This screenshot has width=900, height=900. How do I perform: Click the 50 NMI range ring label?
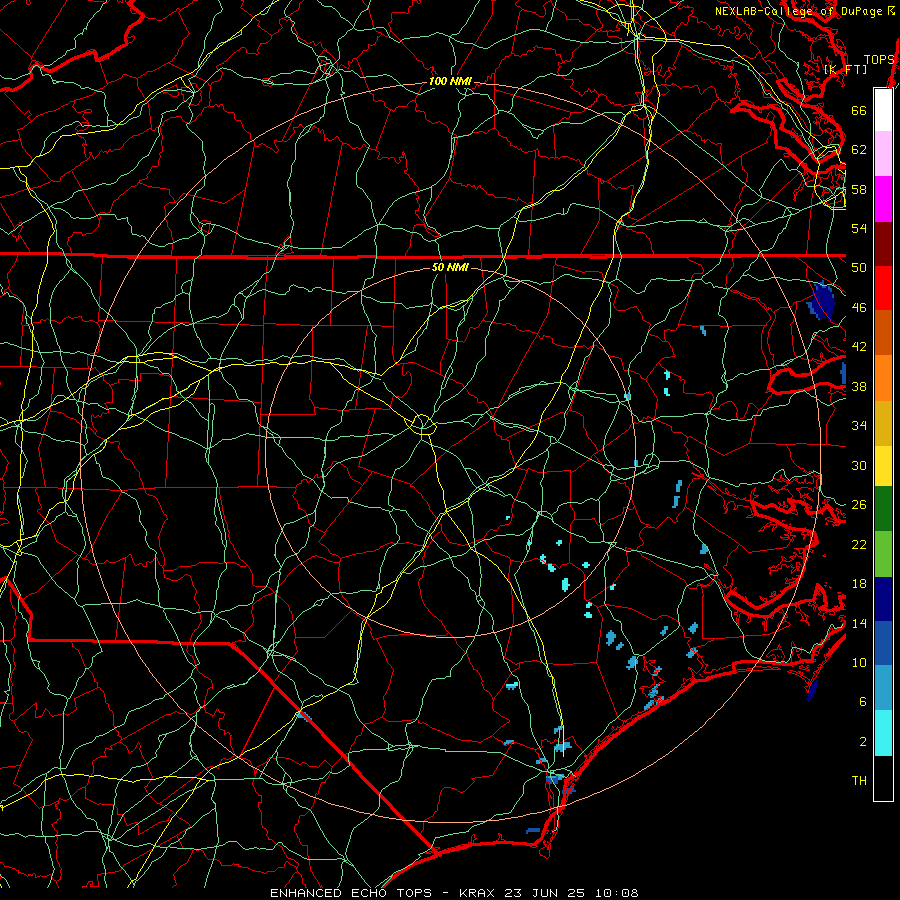pyautogui.click(x=450, y=267)
